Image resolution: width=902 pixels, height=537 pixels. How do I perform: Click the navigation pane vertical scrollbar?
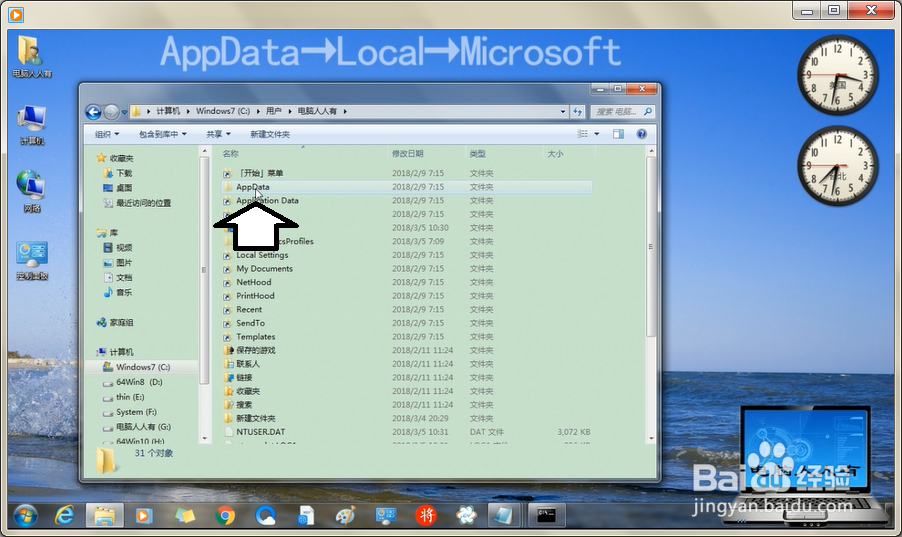point(204,269)
